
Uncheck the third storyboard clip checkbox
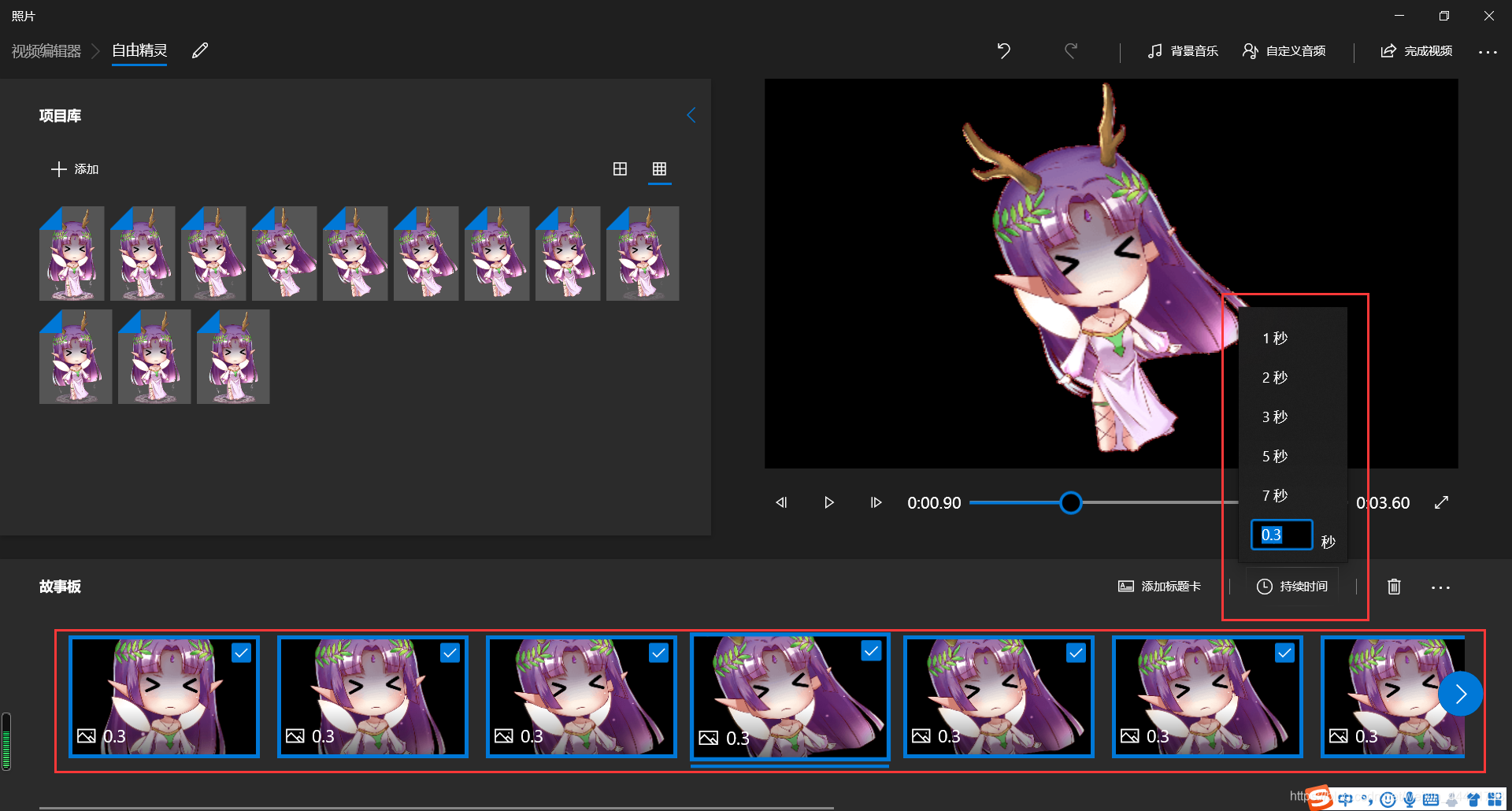click(x=658, y=653)
